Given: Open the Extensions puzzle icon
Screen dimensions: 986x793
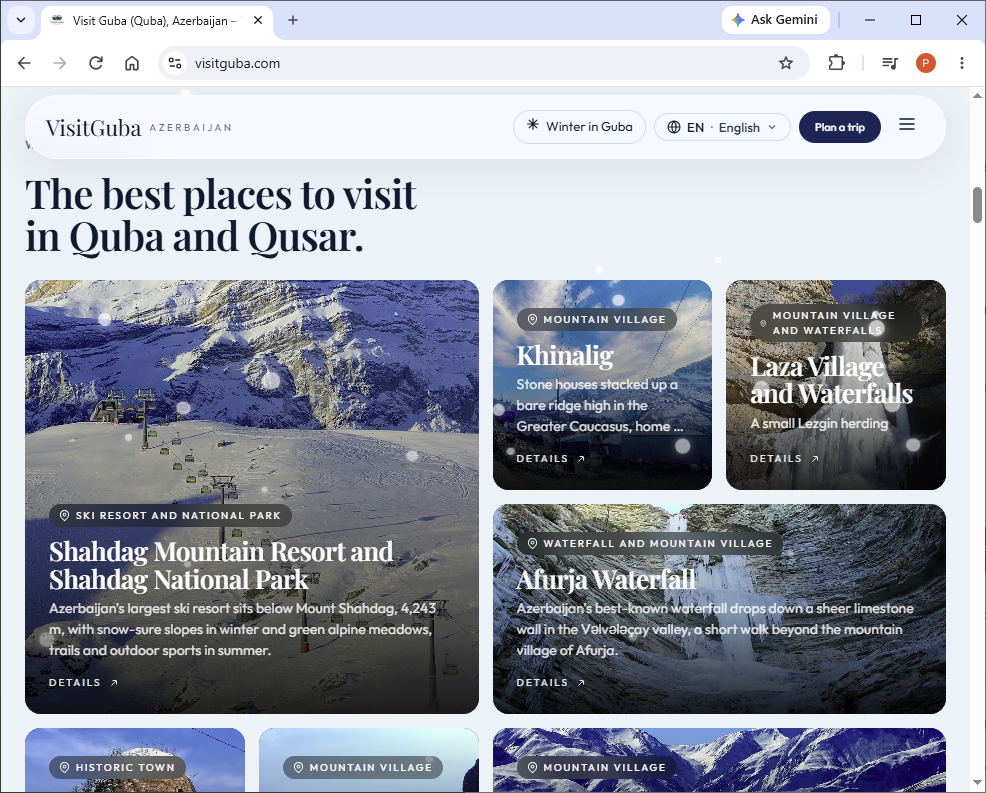Looking at the screenshot, I should point(836,63).
